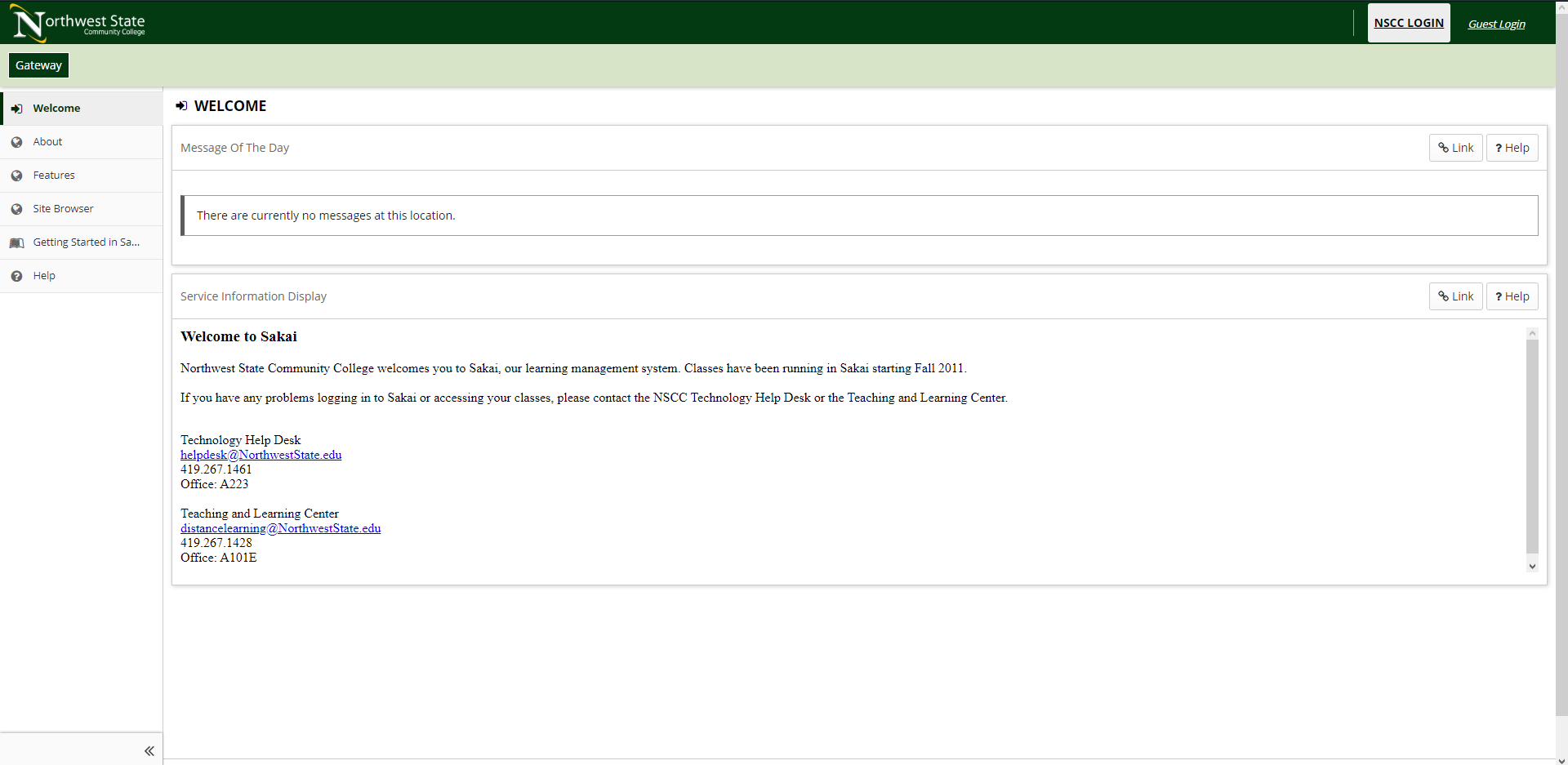Click the globe icon beside About
The height and width of the screenshot is (765, 1568).
(x=16, y=142)
